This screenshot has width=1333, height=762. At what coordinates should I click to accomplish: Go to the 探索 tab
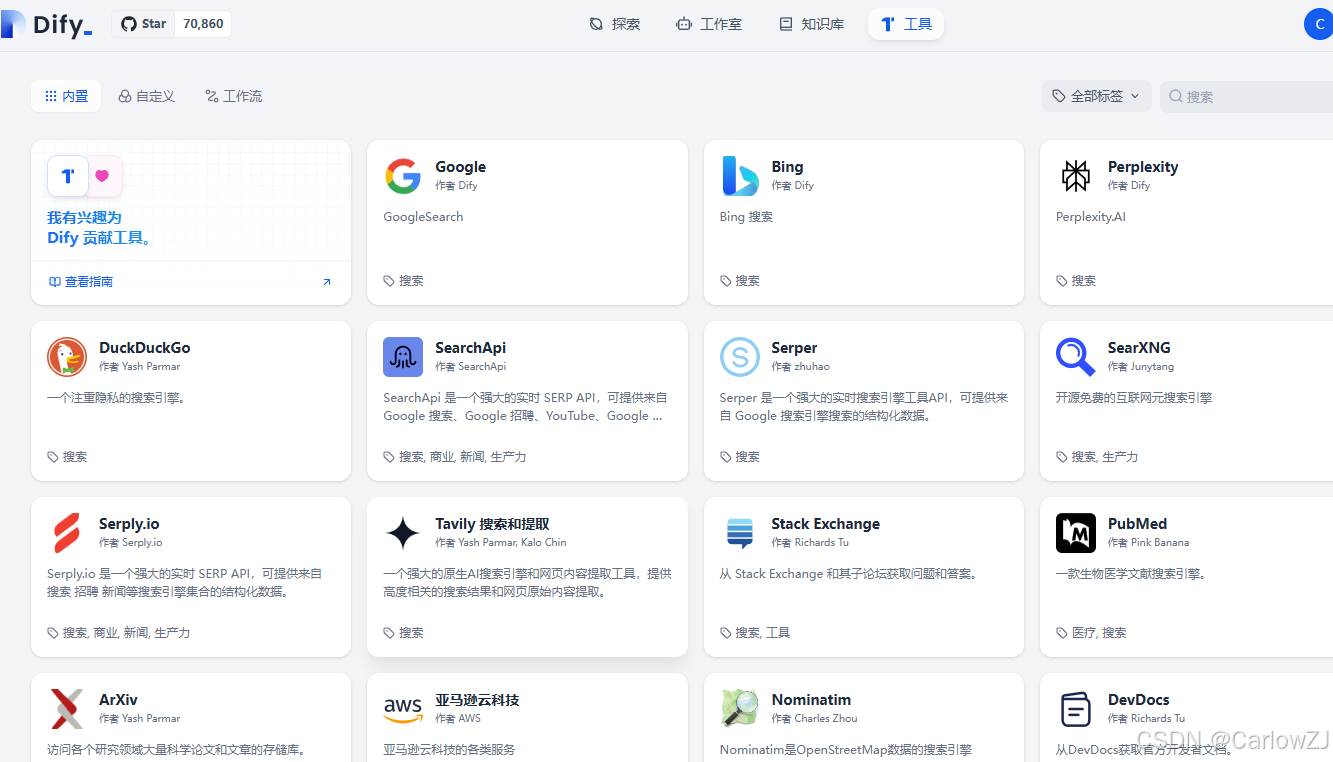pos(614,24)
